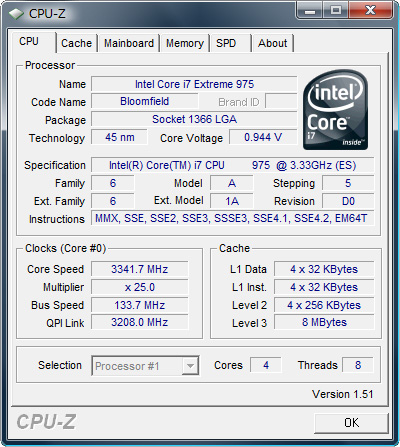This screenshot has height=447, width=400.
Task: Click the Level 3 cache value
Action: 324,322
